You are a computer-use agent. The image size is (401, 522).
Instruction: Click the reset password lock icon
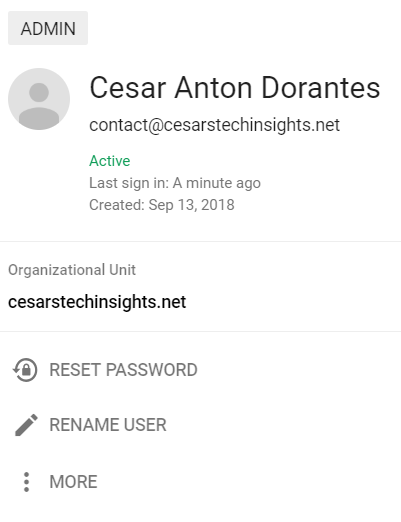click(x=25, y=370)
